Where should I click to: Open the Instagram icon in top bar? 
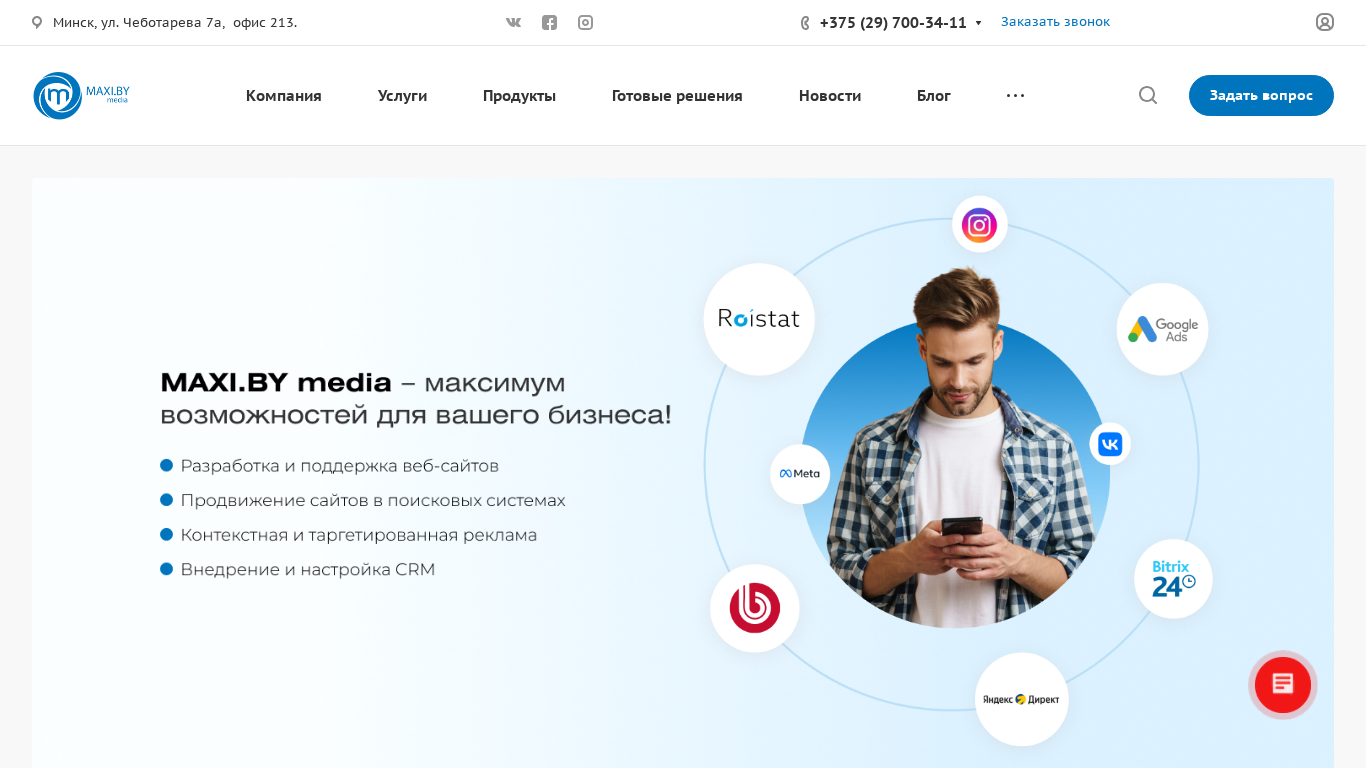(x=585, y=22)
